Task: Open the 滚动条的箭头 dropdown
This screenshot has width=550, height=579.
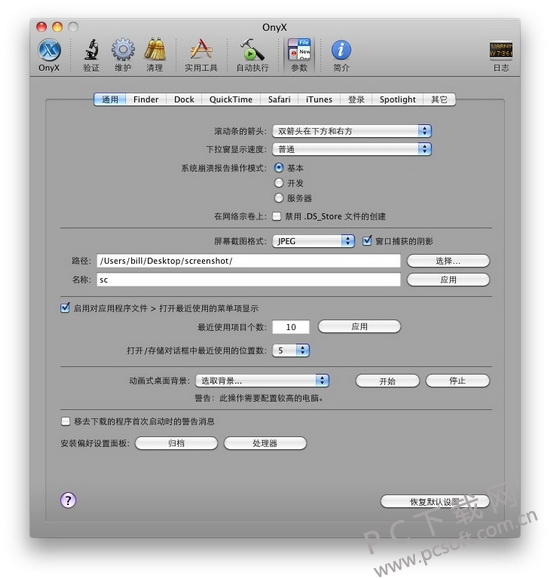Action: (x=352, y=131)
